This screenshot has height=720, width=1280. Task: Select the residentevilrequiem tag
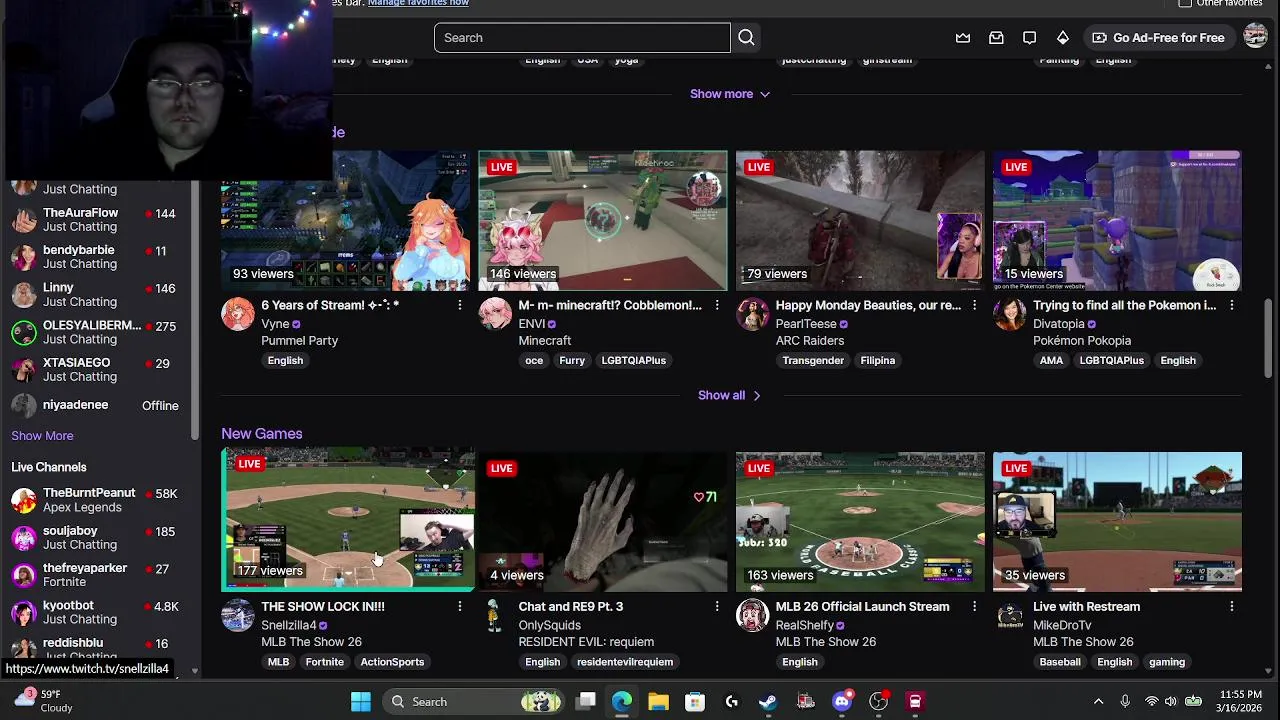(x=625, y=662)
